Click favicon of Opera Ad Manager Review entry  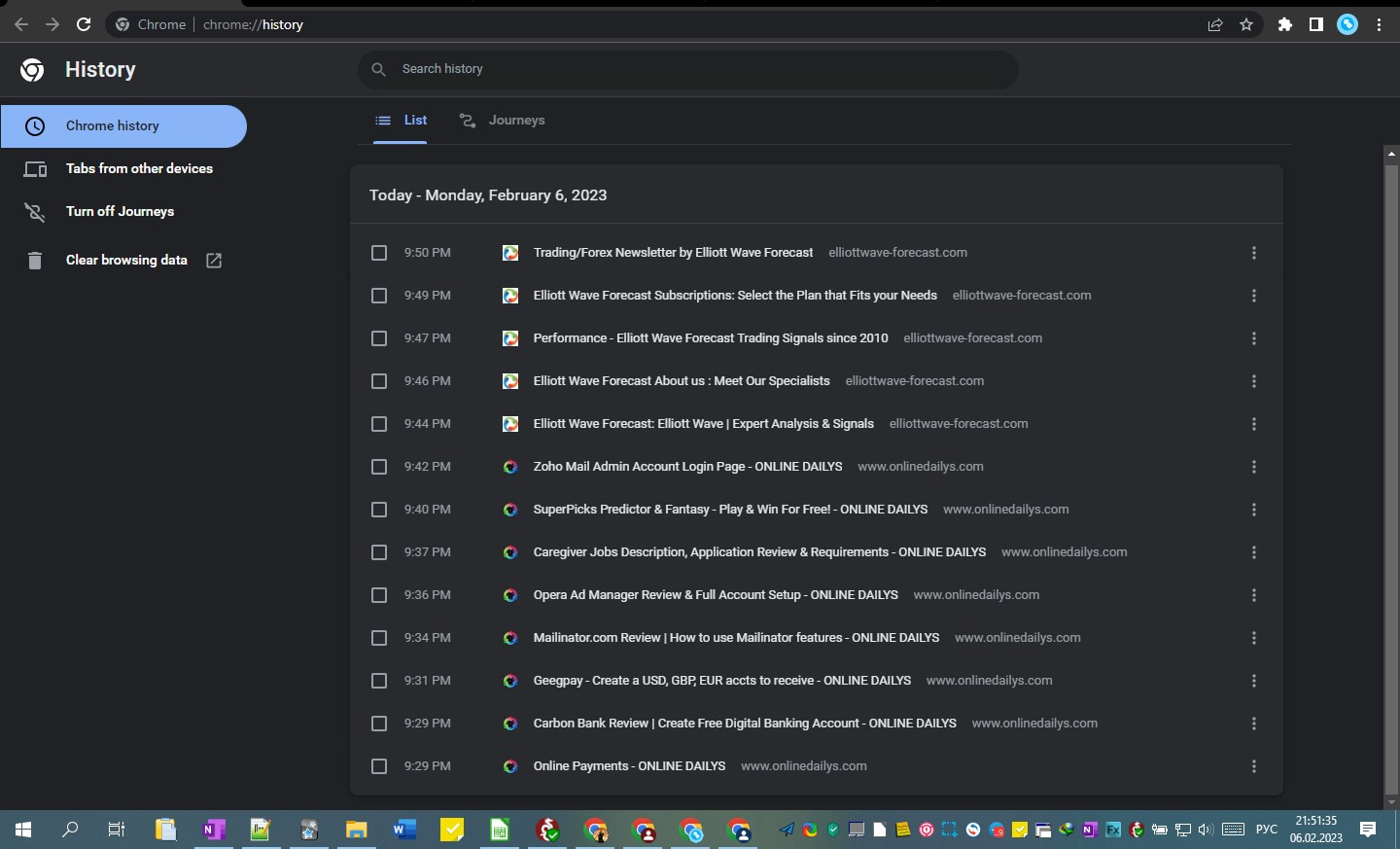click(510, 595)
